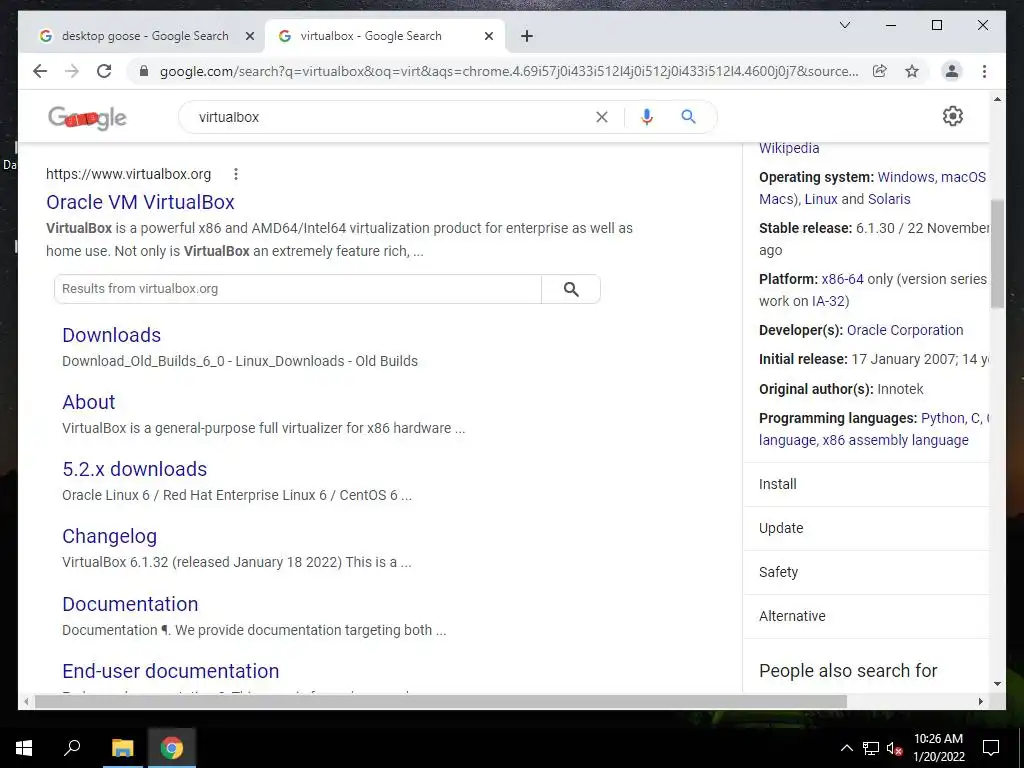1024x768 pixels.
Task: Focus the Chrome address bar
Action: pos(508,71)
